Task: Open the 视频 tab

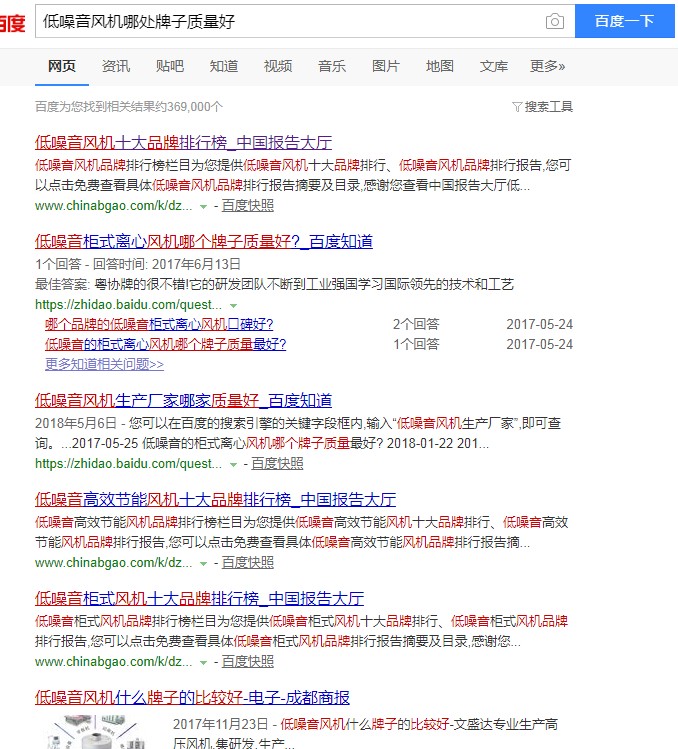Action: 278,66
